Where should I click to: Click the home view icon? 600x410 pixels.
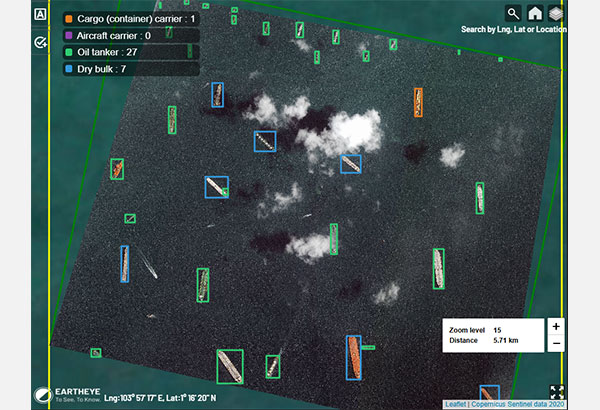pyautogui.click(x=535, y=13)
